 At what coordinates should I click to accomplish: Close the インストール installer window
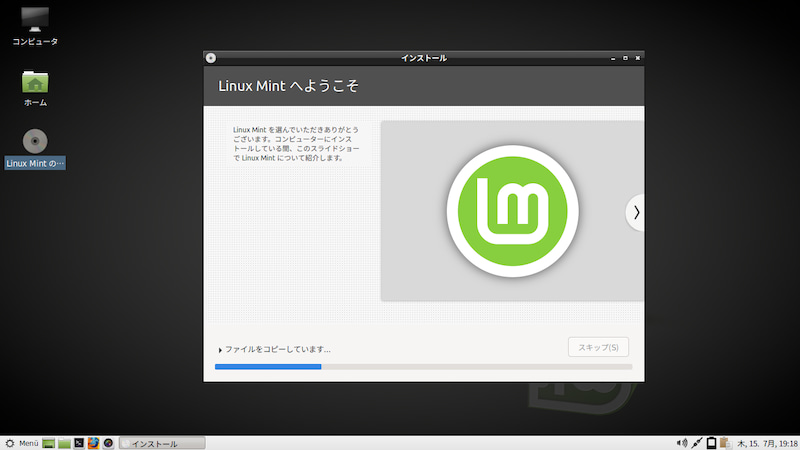coord(637,58)
